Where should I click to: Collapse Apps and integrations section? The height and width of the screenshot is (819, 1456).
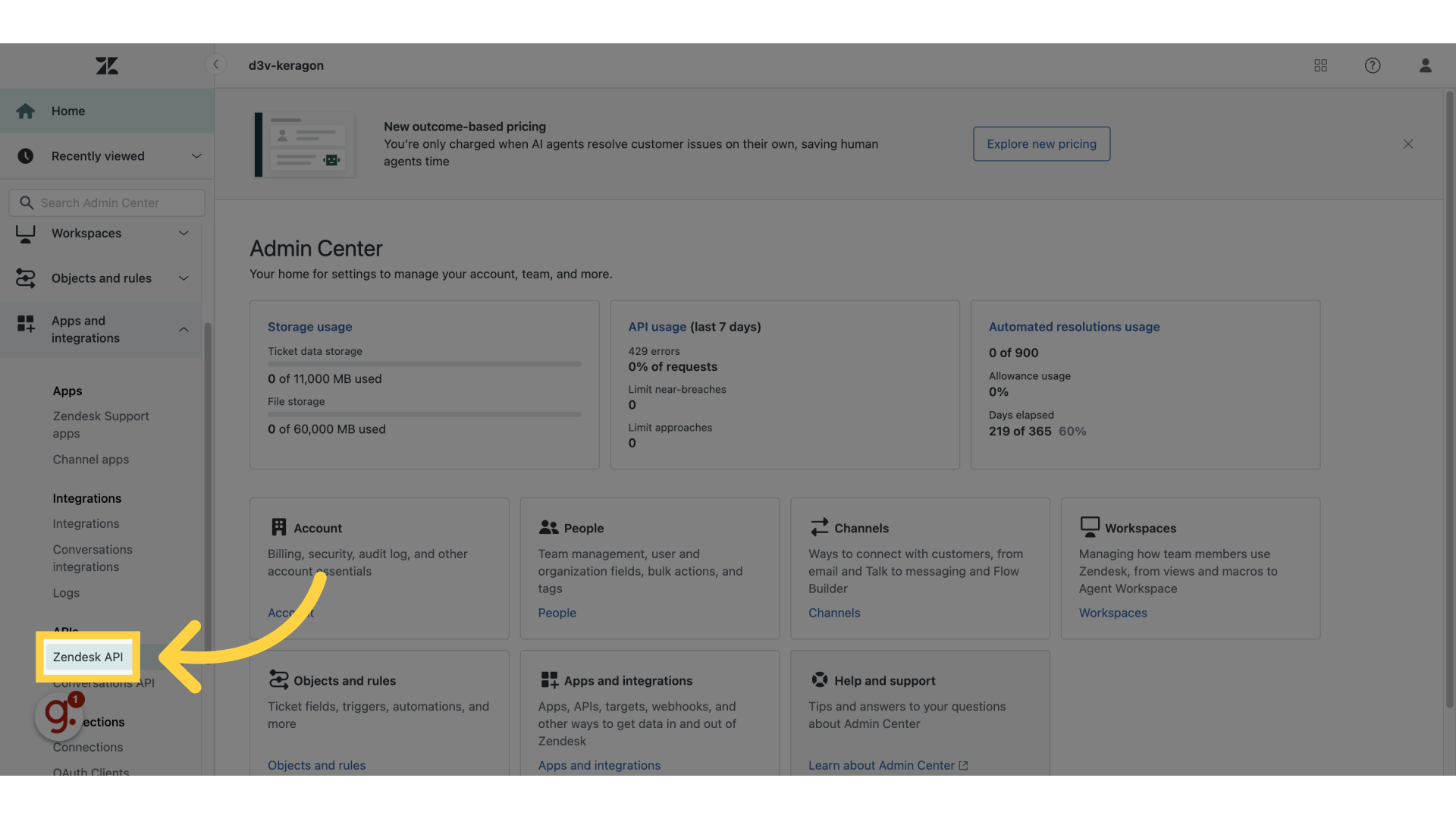184,329
